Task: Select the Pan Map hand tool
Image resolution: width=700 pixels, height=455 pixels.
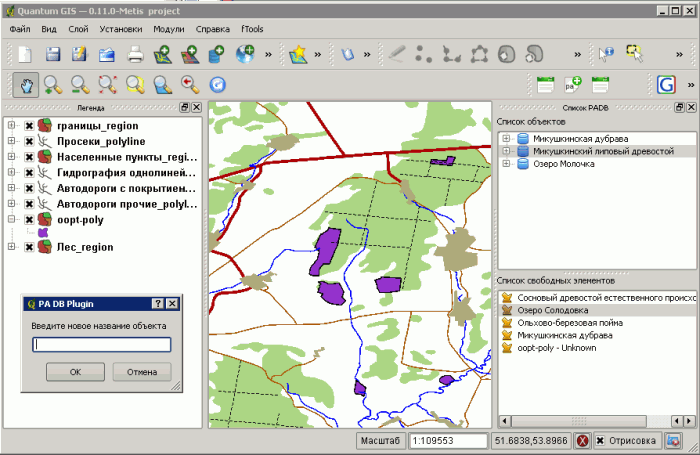Action: 25,85
